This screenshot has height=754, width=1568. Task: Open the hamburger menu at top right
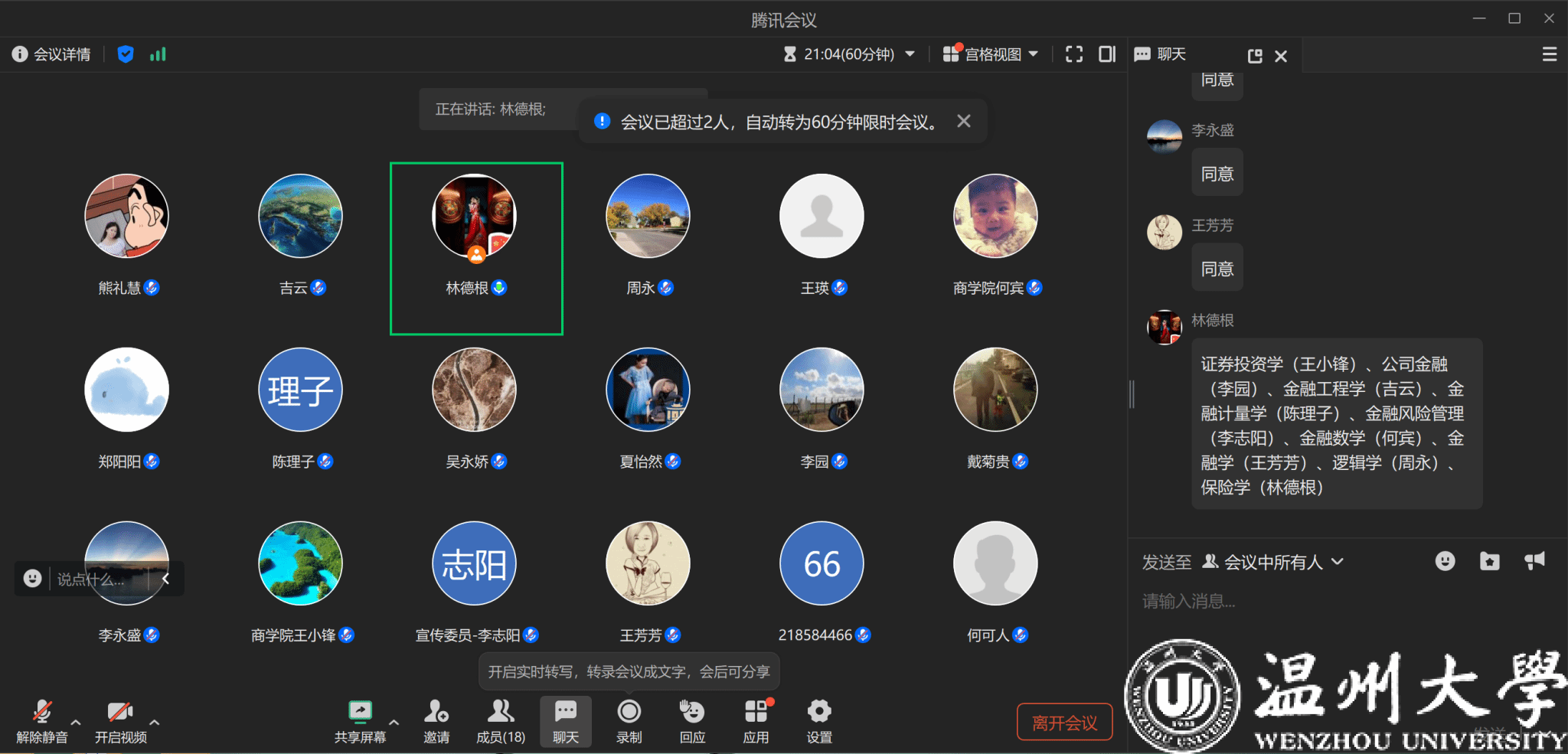point(1549,54)
